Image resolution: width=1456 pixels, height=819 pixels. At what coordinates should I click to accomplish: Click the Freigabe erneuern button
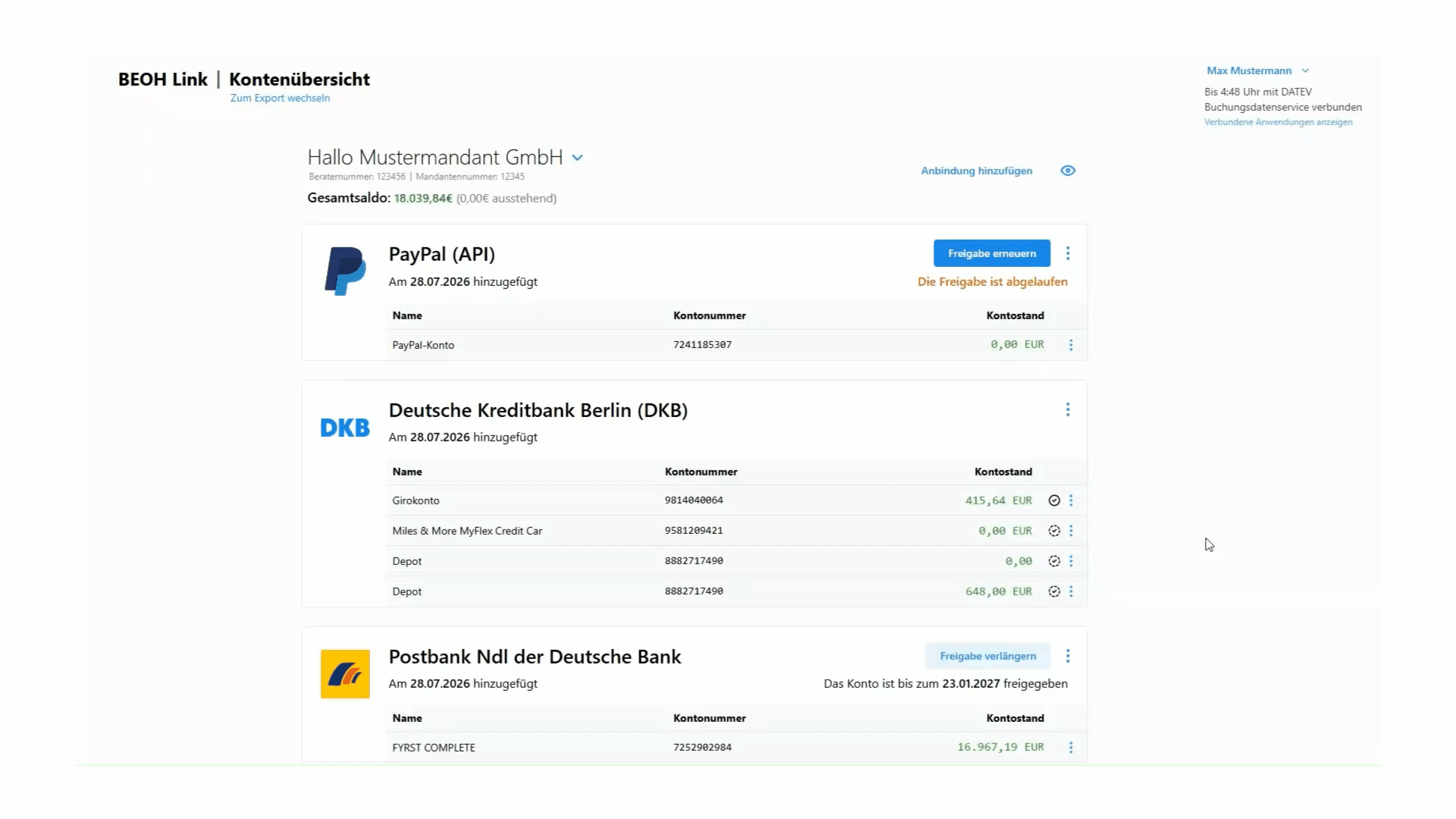(992, 253)
